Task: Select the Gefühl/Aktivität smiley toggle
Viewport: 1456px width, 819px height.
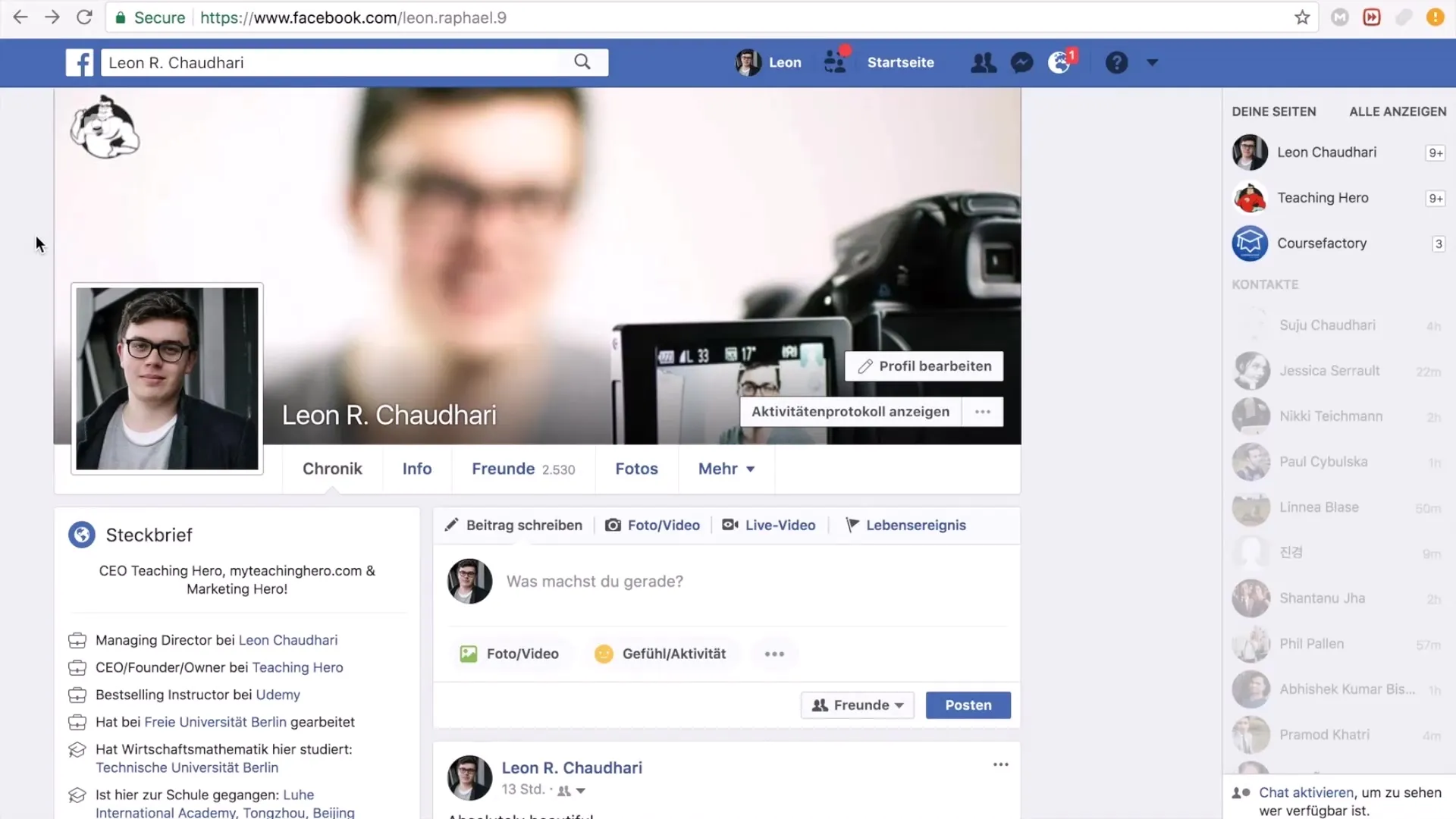Action: coord(603,653)
